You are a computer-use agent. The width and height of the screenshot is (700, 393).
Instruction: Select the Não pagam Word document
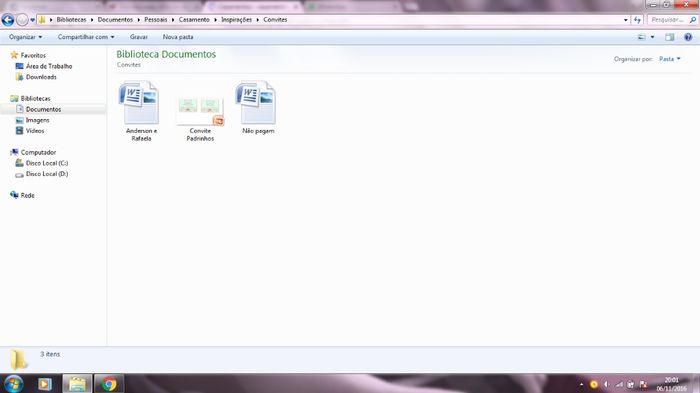coord(258,107)
